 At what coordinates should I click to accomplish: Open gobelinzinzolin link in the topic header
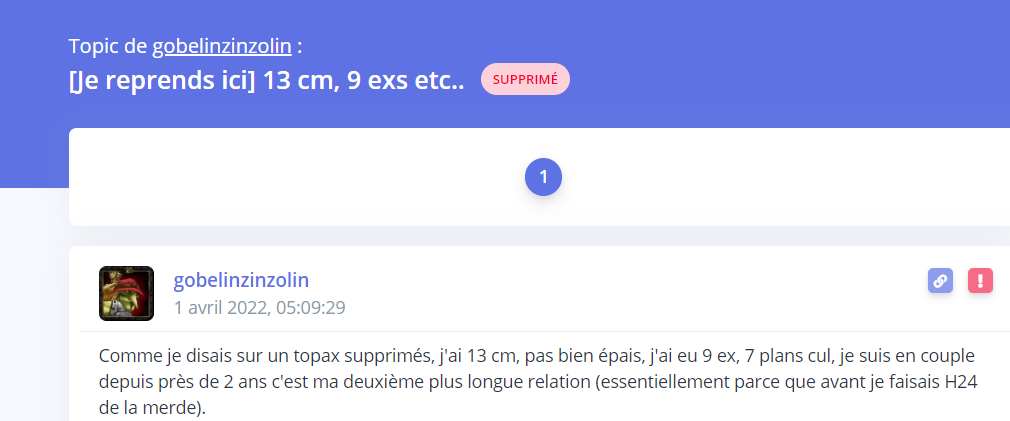221,46
